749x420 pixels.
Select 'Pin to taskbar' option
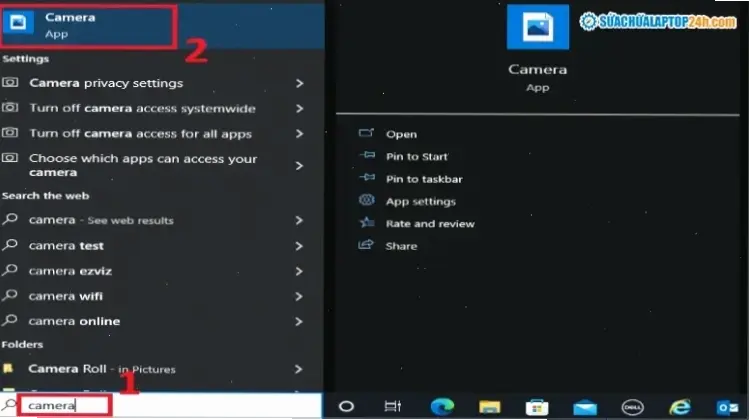click(x=423, y=179)
